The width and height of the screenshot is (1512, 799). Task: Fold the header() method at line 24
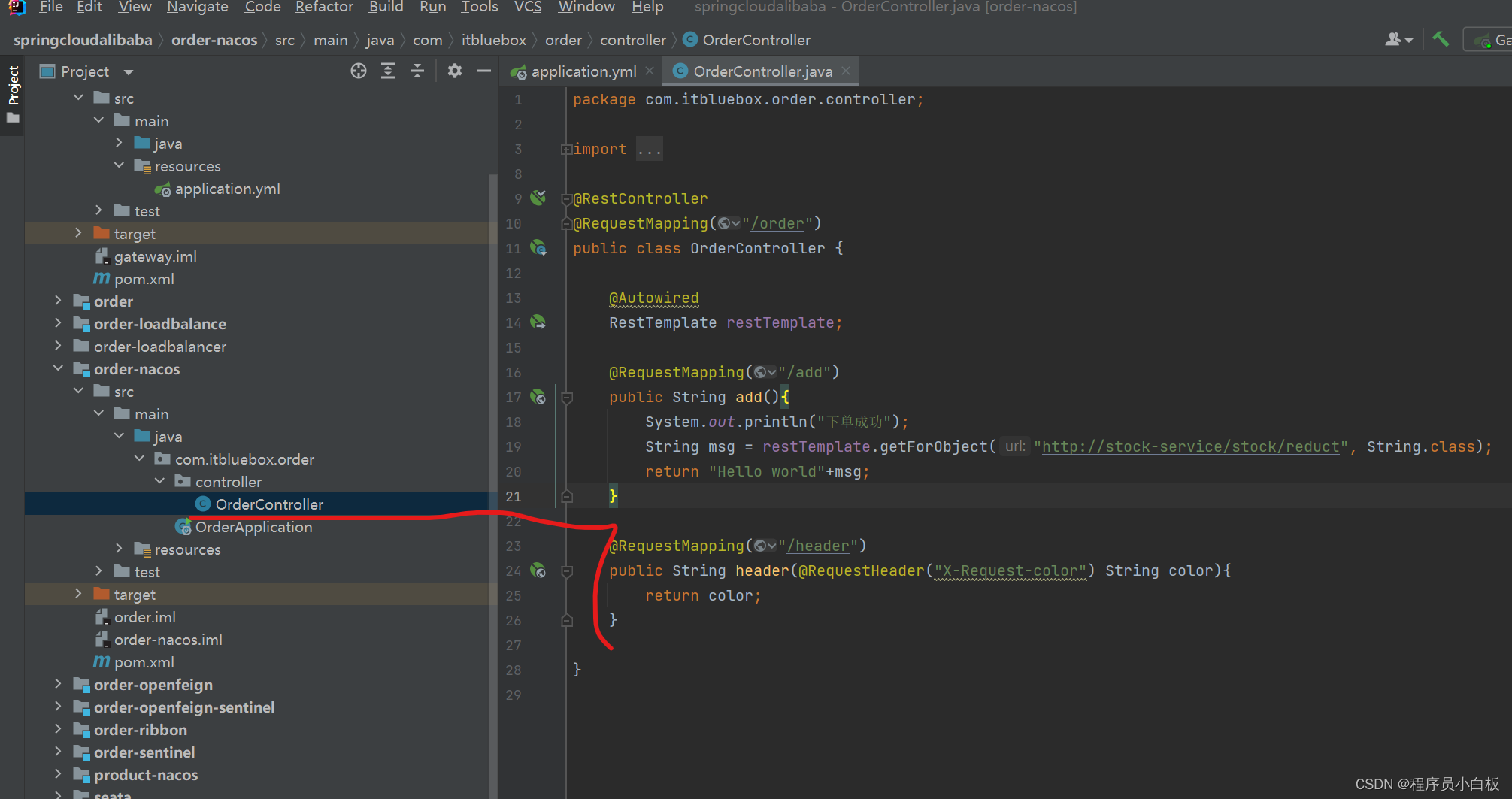click(568, 571)
